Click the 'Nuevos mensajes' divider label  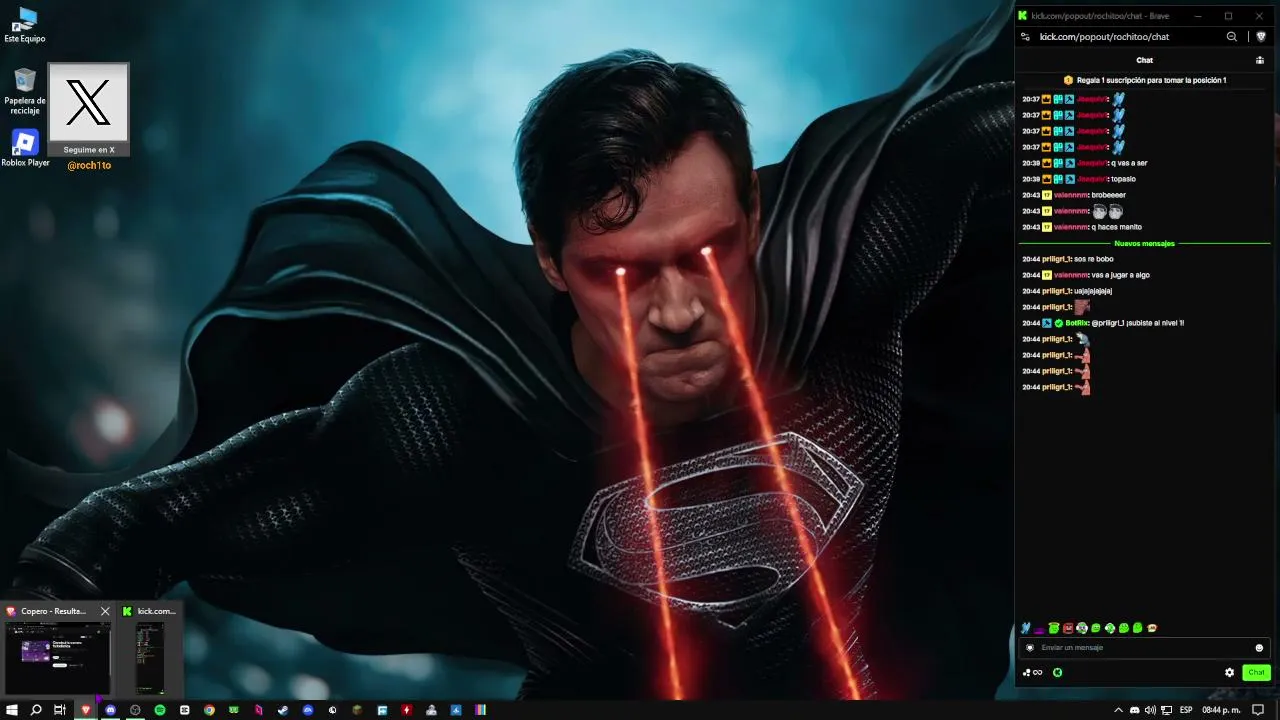pos(1144,243)
